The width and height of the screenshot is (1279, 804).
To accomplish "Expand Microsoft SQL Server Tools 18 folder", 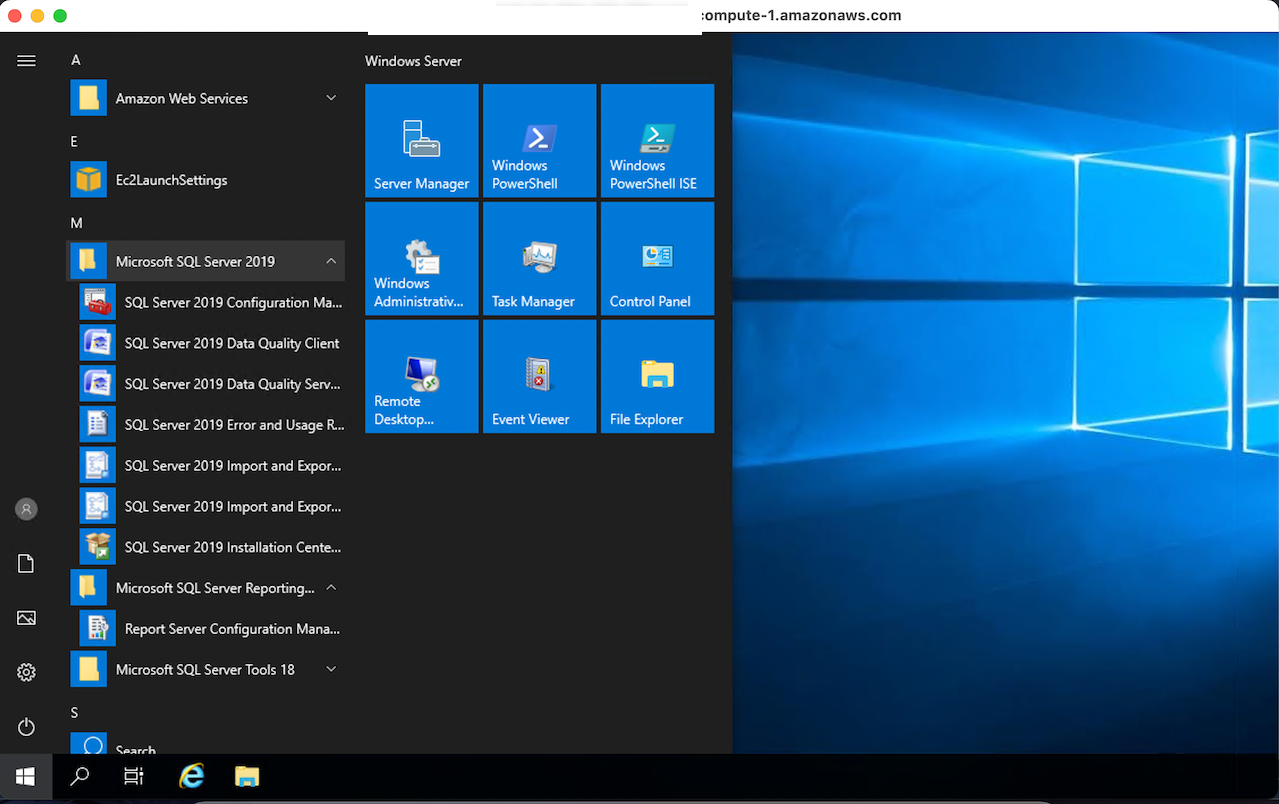I will (205, 670).
